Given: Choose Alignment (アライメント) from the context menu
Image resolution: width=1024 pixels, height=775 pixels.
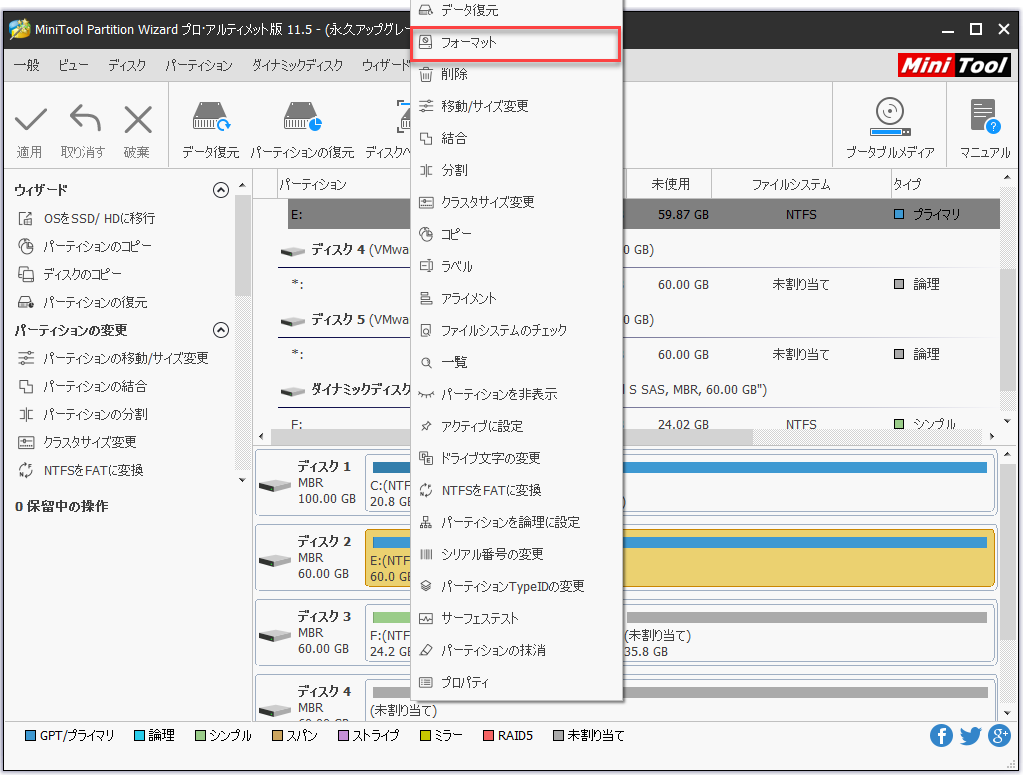Looking at the screenshot, I should (x=516, y=298).
